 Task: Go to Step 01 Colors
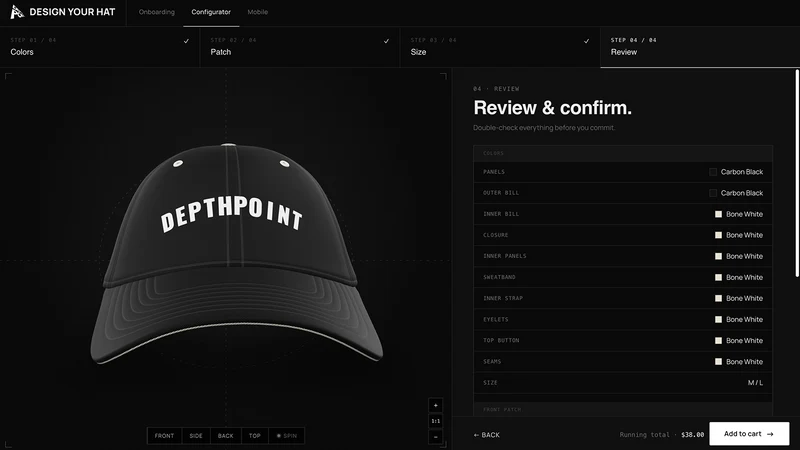[x=100, y=46]
